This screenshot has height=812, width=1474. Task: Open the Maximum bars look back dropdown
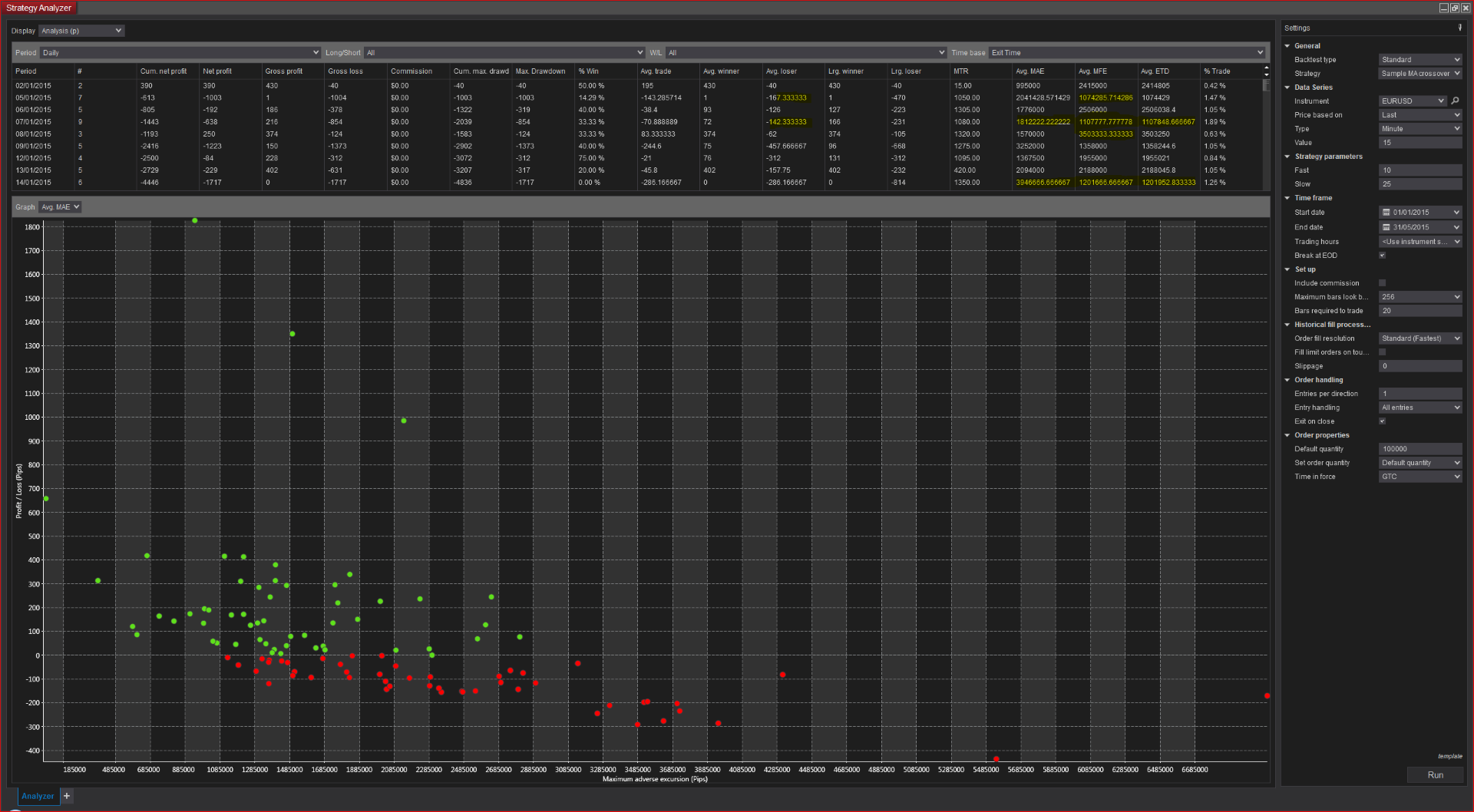[x=1420, y=297]
